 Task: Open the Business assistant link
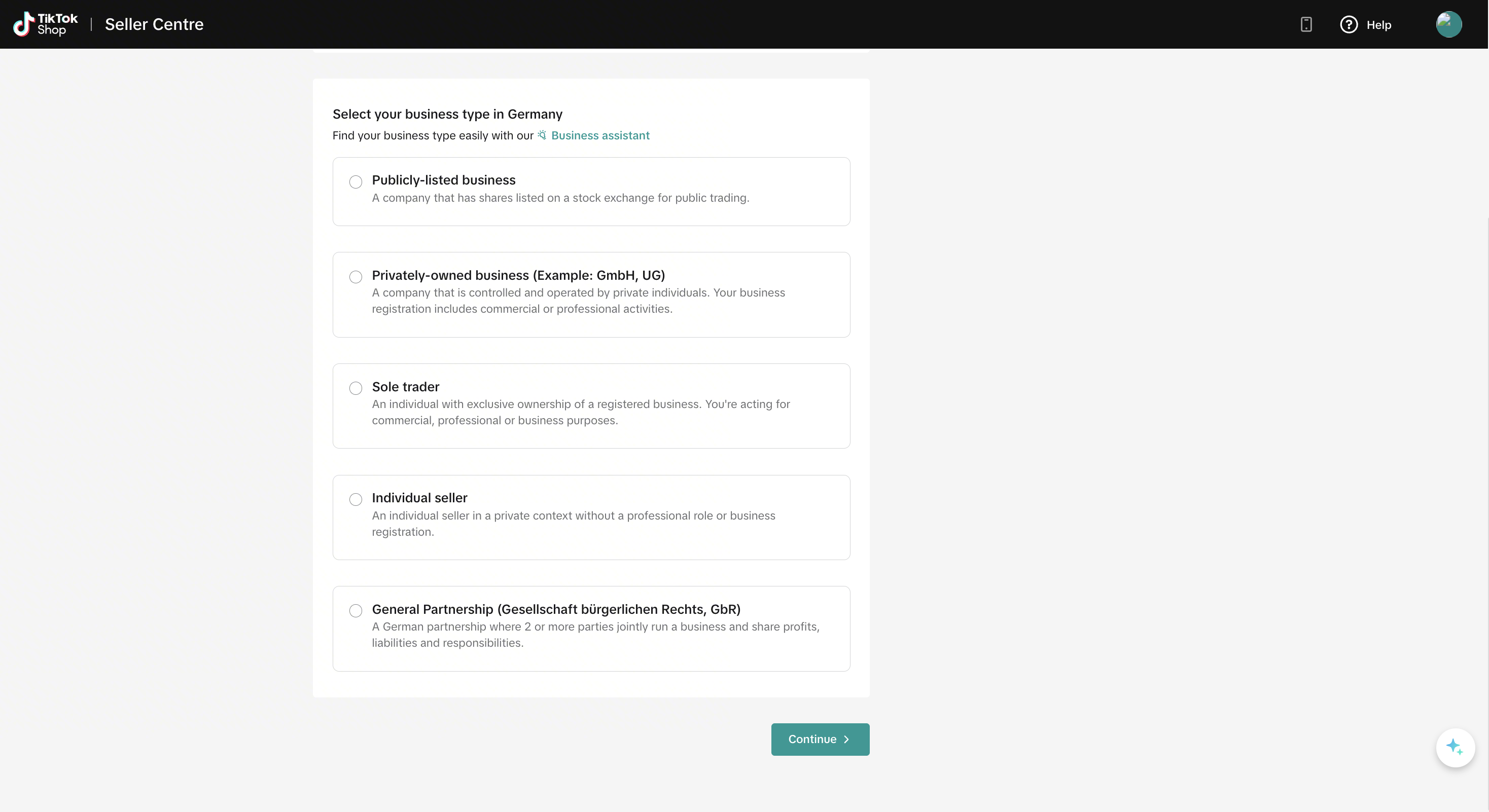click(600, 135)
